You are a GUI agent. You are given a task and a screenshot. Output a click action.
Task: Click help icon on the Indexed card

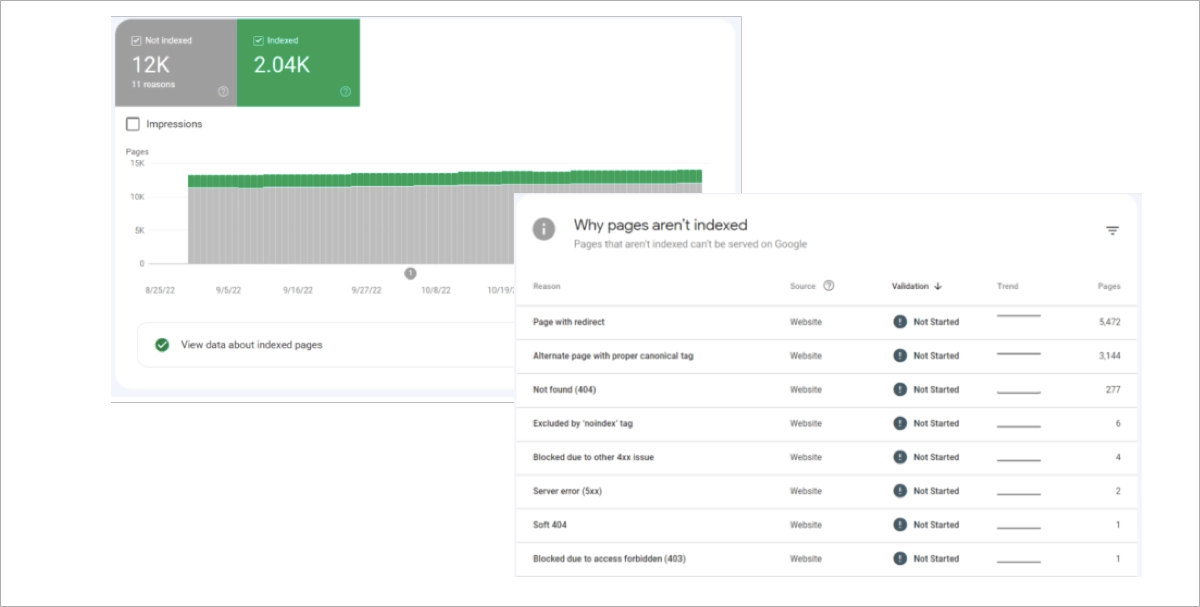[345, 91]
